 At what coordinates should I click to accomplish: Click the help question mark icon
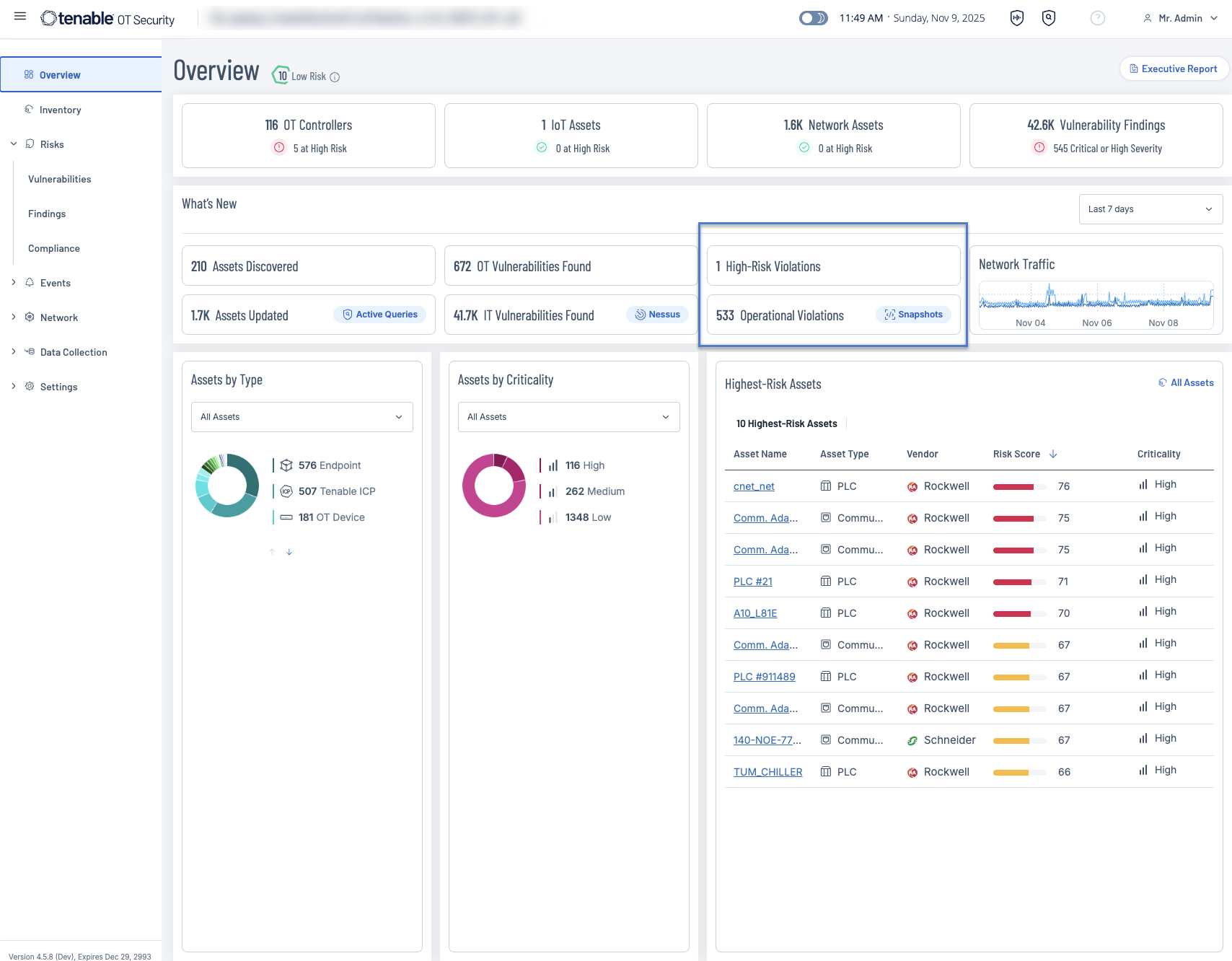pyautogui.click(x=1097, y=18)
